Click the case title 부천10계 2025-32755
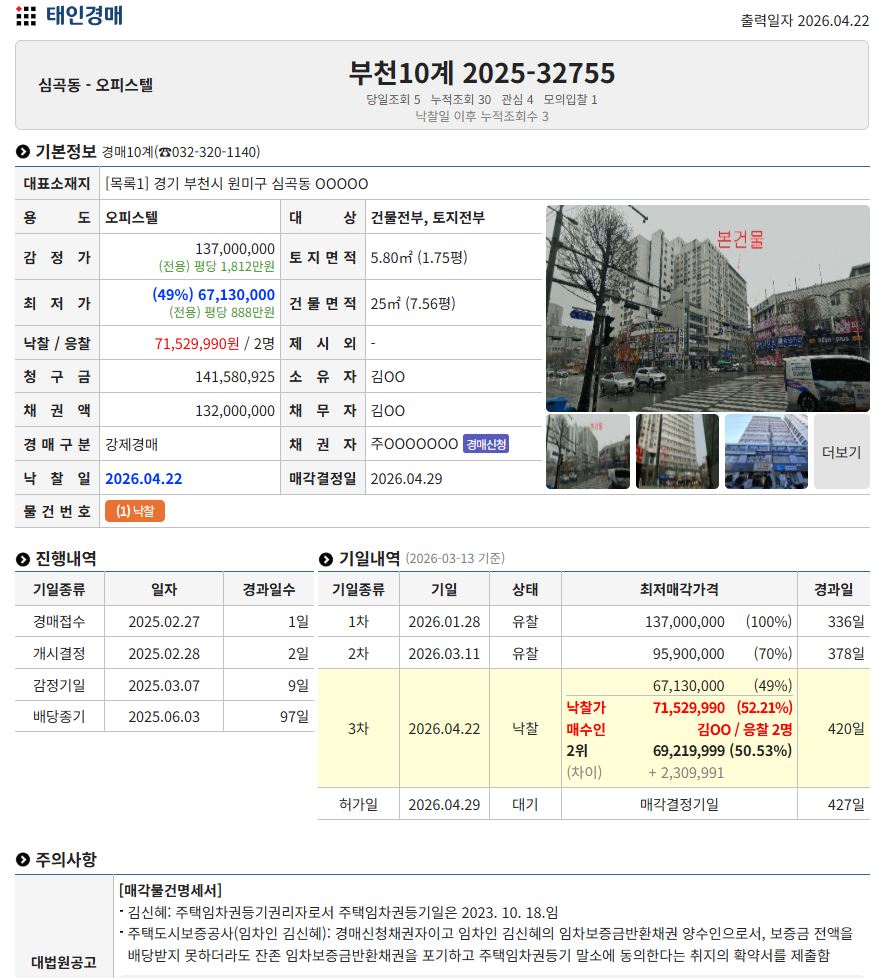 click(481, 73)
